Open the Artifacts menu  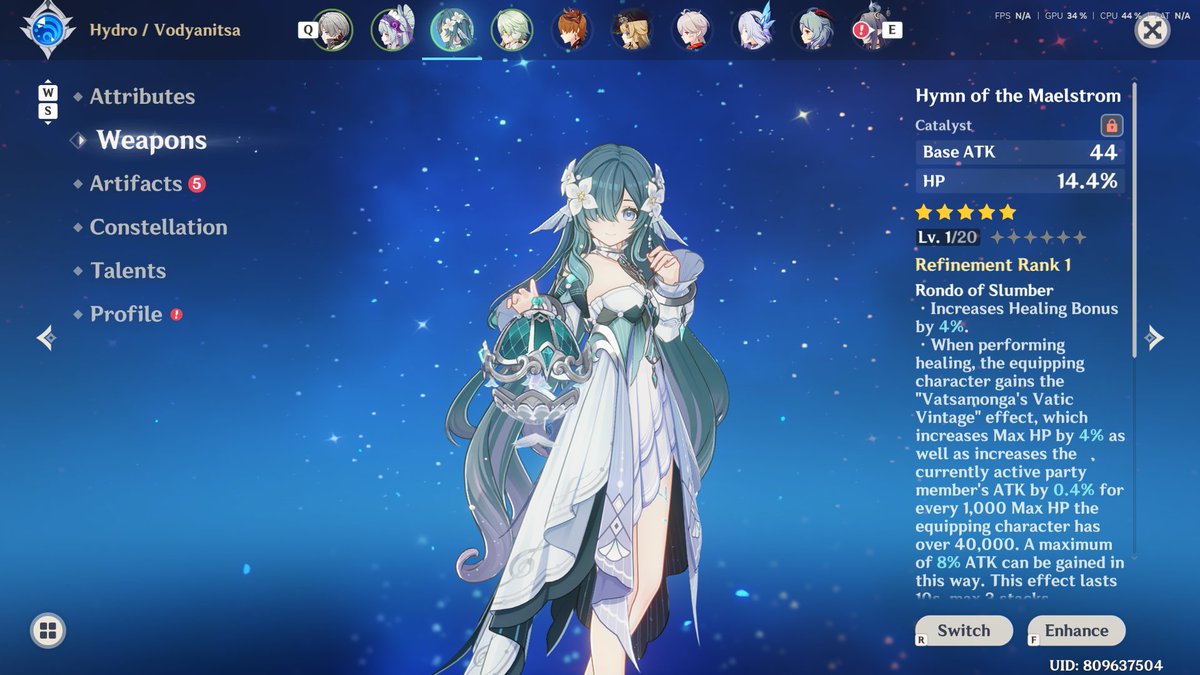(x=135, y=184)
